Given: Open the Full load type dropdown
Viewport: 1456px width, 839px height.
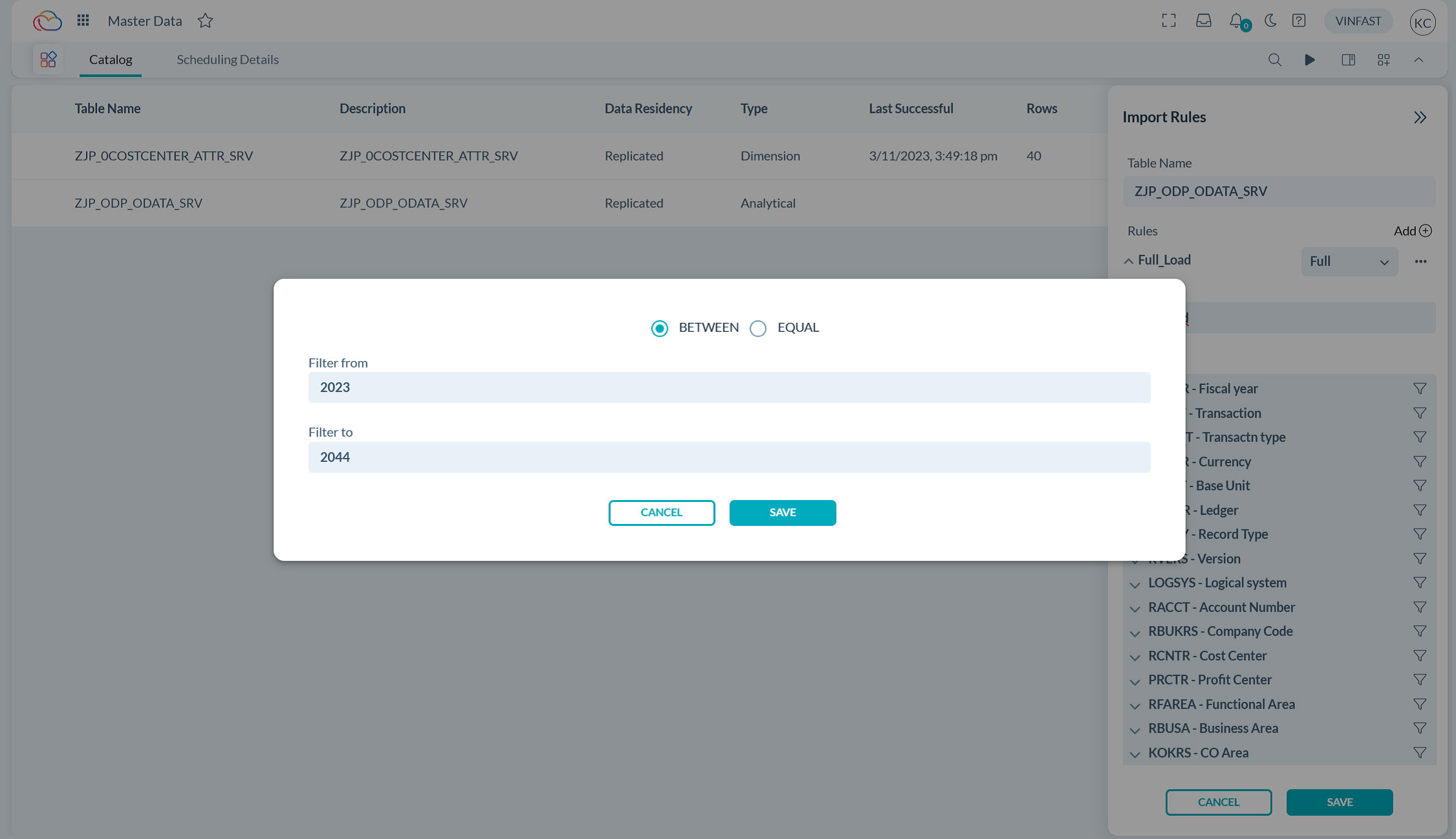Looking at the screenshot, I should (x=1349, y=261).
